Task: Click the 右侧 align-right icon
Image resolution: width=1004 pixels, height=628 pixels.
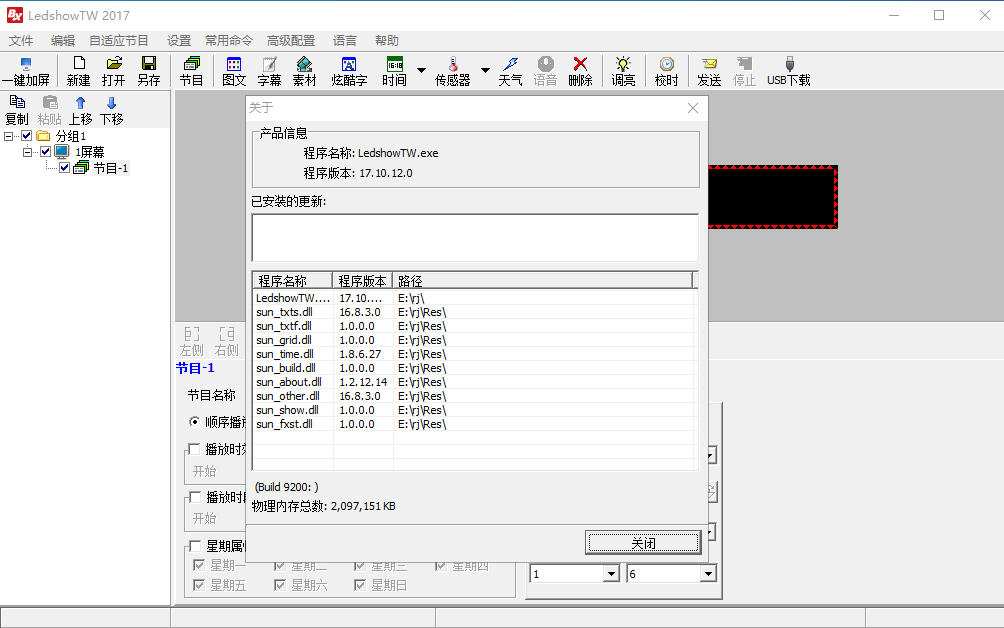Action: pos(226,341)
